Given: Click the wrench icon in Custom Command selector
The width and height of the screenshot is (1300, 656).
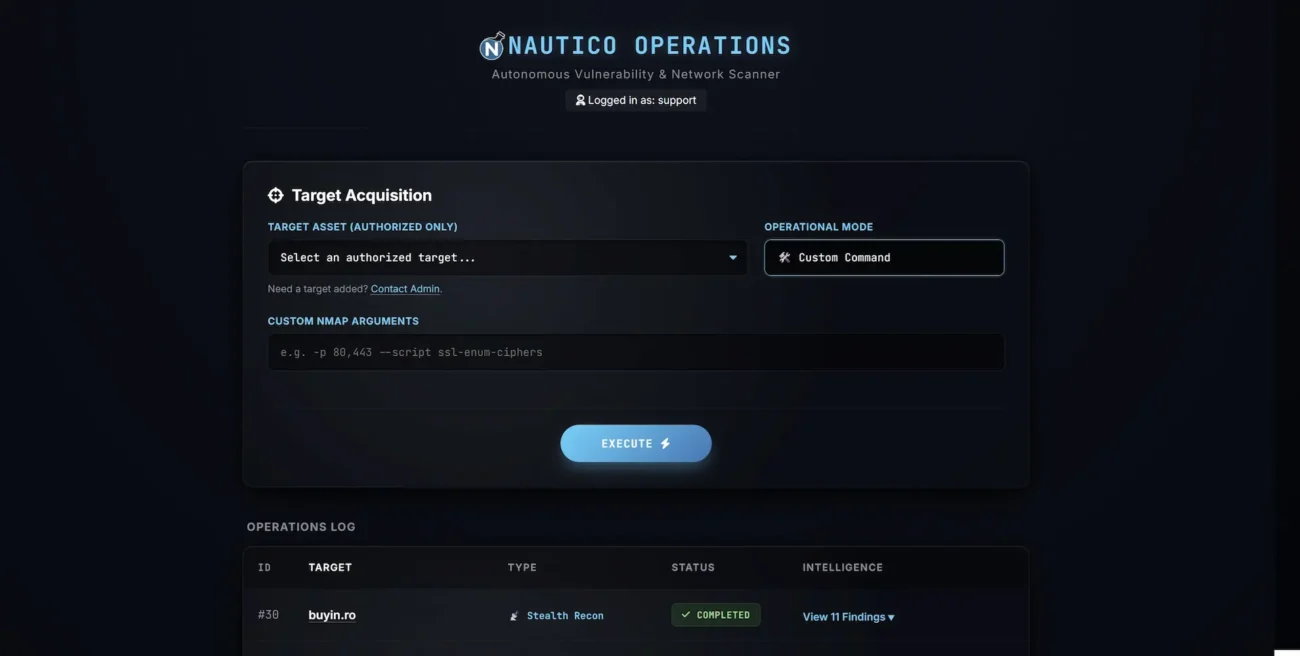Looking at the screenshot, I should pos(784,257).
